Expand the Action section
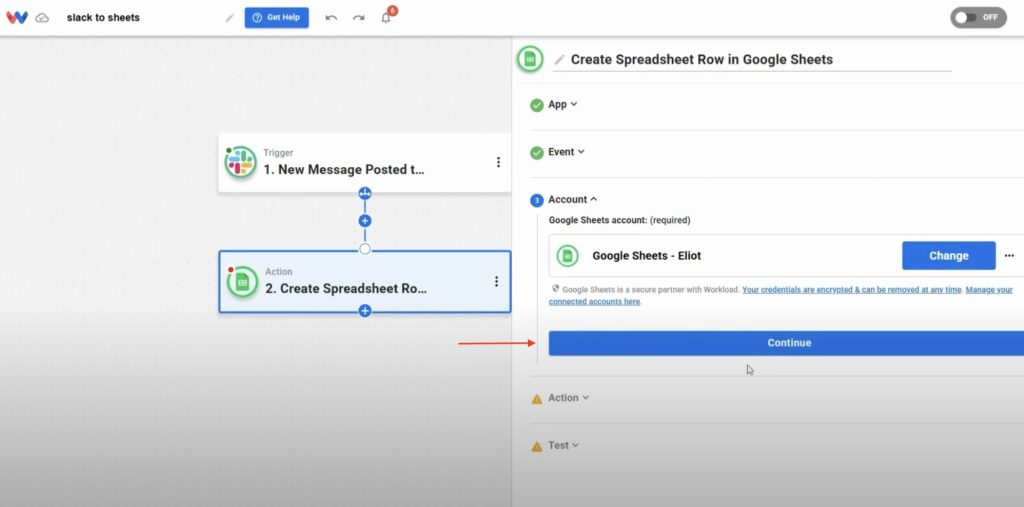Viewport: 1024px width, 507px height. 568,398
